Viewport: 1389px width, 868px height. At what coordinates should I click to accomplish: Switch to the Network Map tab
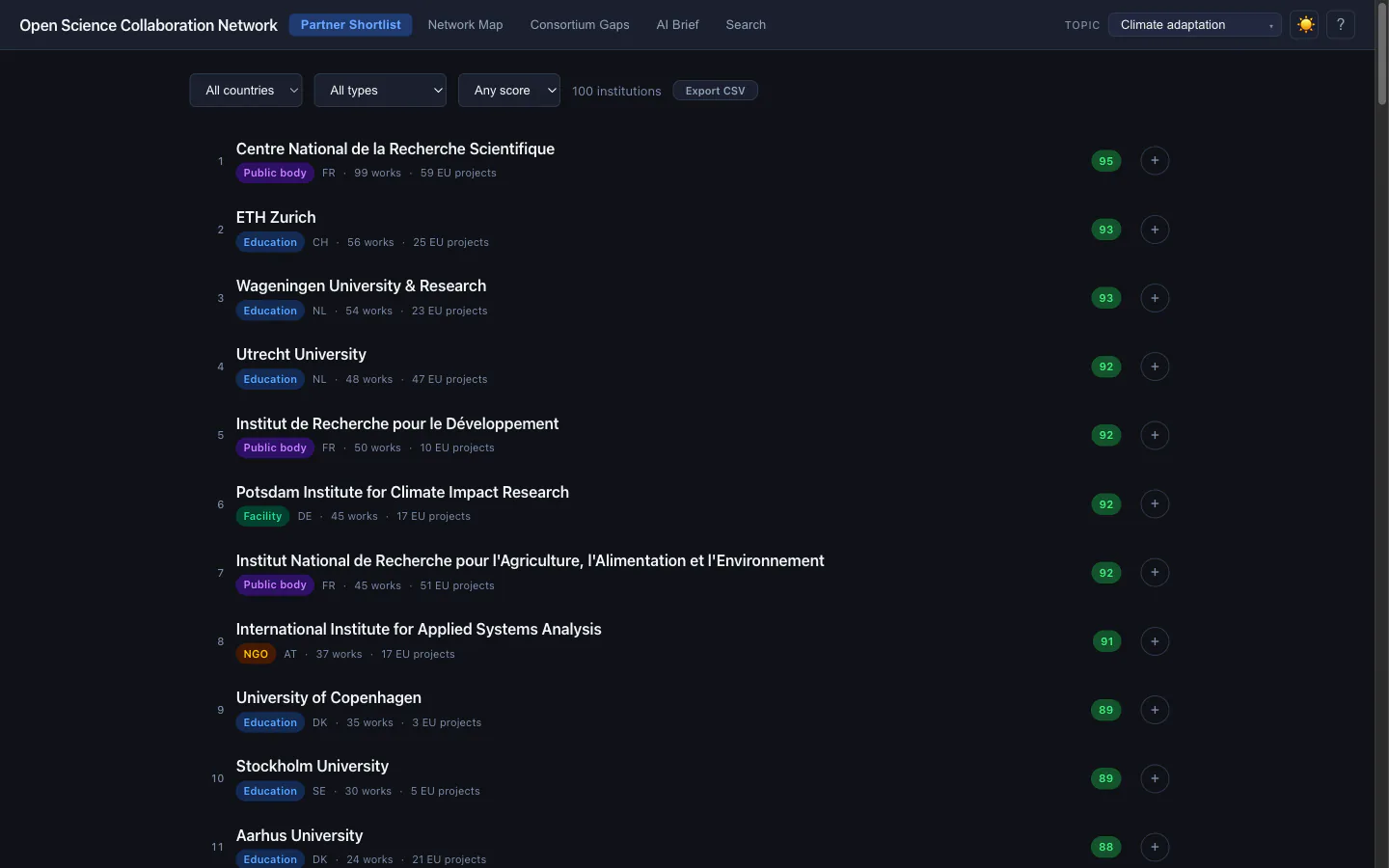[466, 25]
